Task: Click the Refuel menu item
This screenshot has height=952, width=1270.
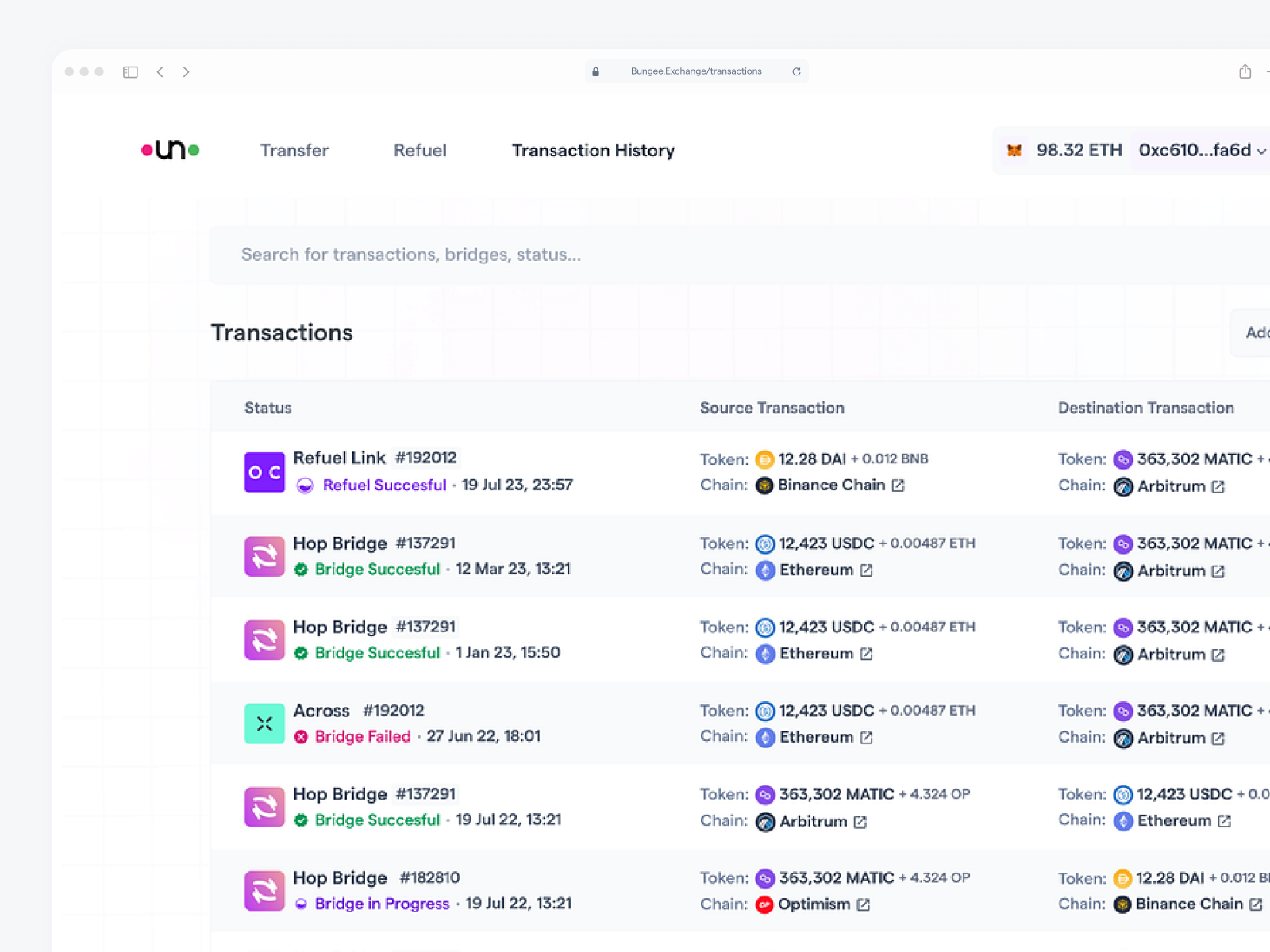Action: (420, 150)
